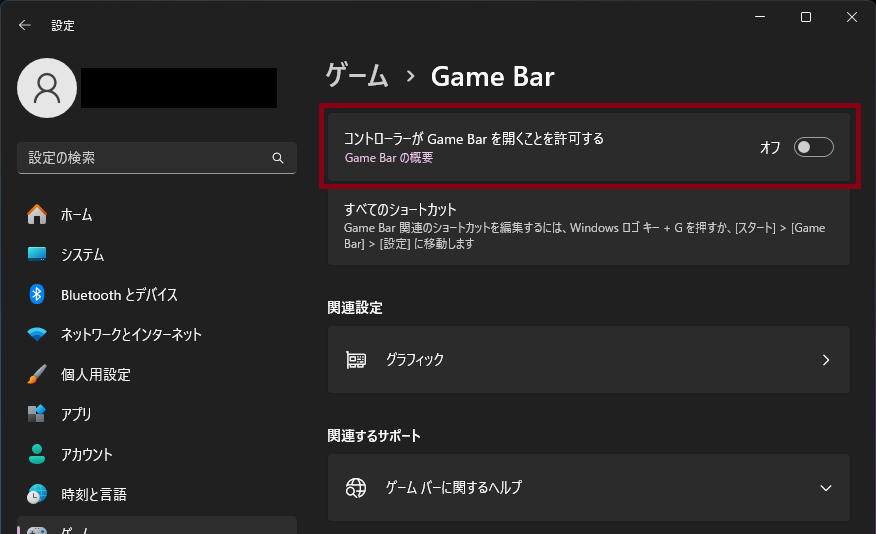Screen dimensions: 876x534
Task: Click the Accounts person icon
Action: point(37,454)
